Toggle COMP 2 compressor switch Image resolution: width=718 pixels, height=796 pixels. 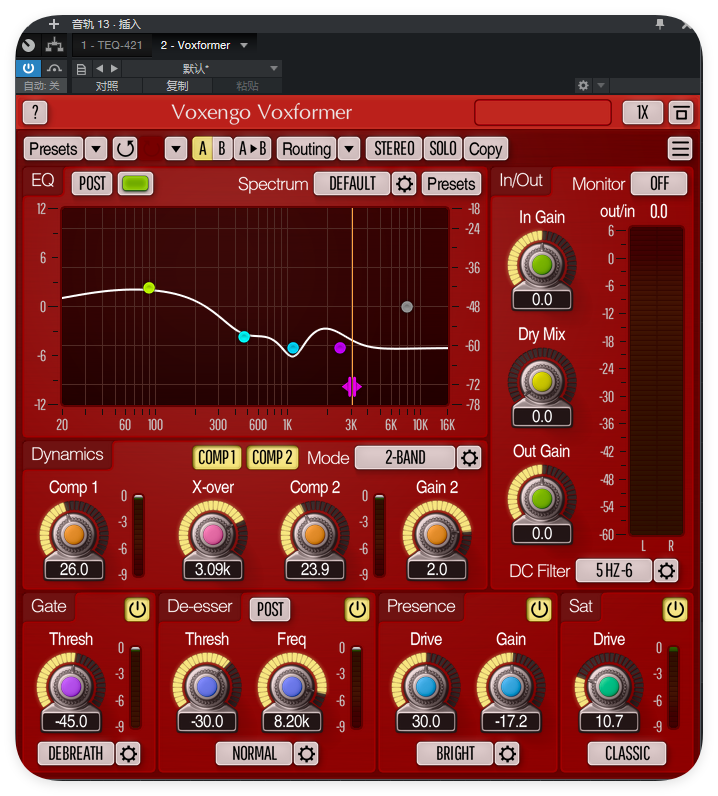(272, 458)
